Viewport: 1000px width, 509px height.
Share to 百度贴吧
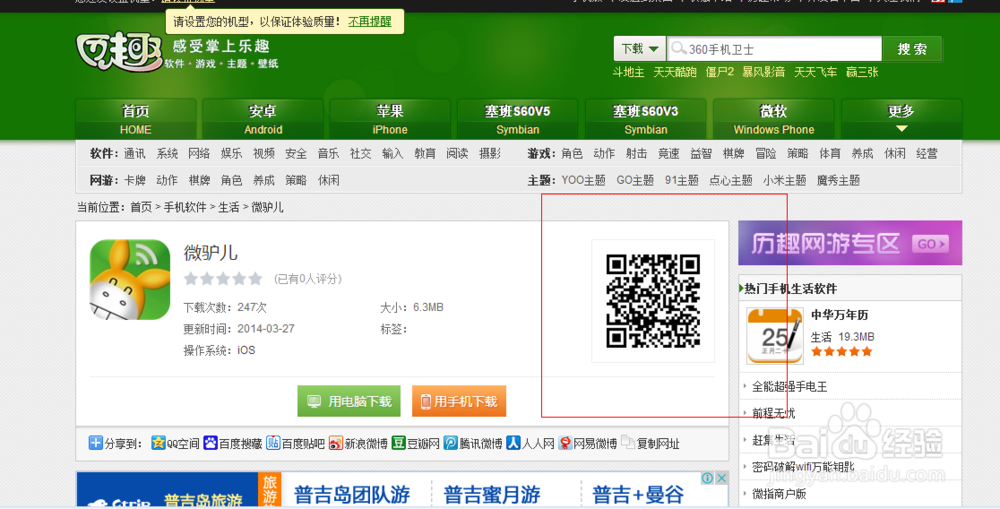tap(296, 443)
